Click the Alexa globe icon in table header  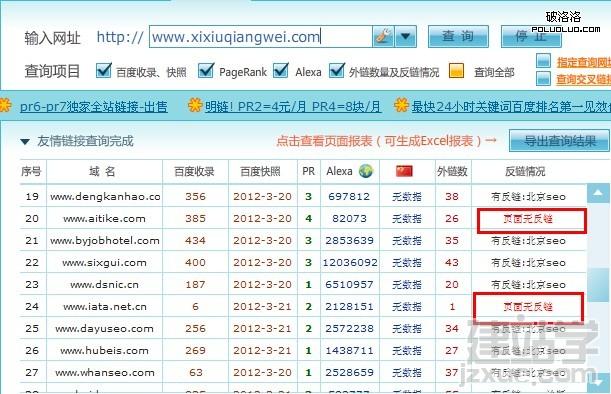click(x=366, y=171)
